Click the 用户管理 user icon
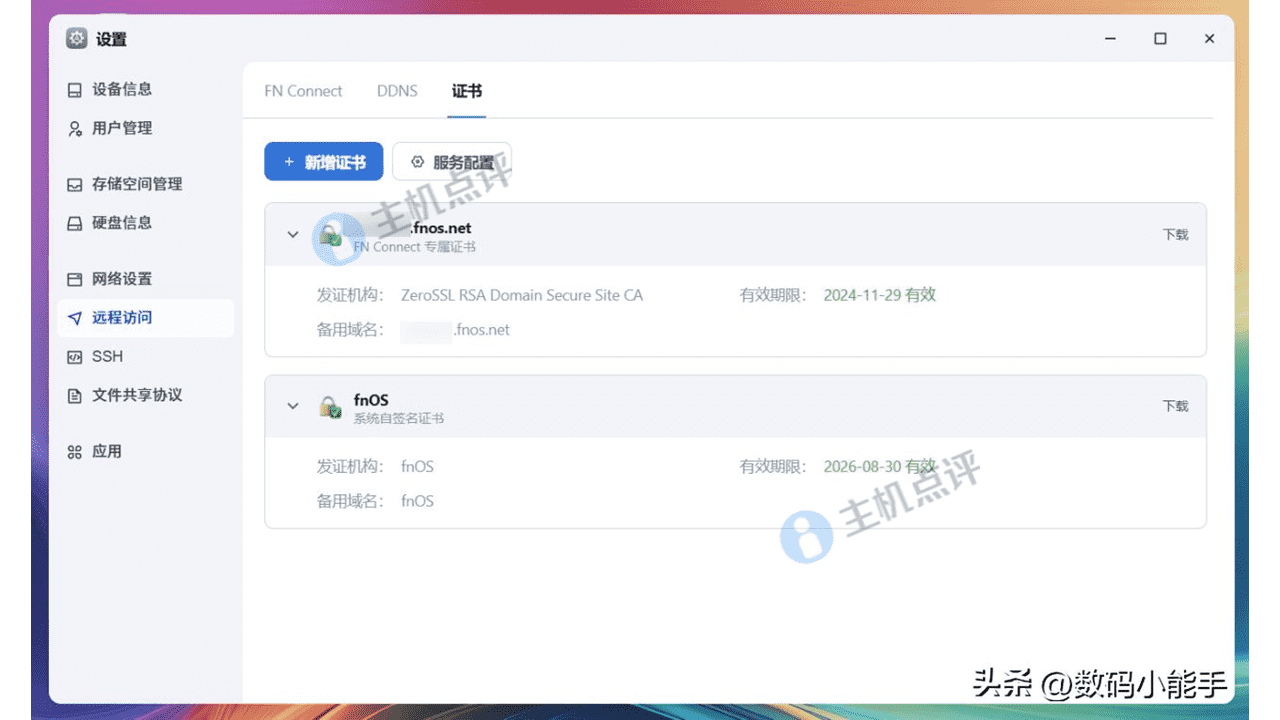 click(75, 129)
